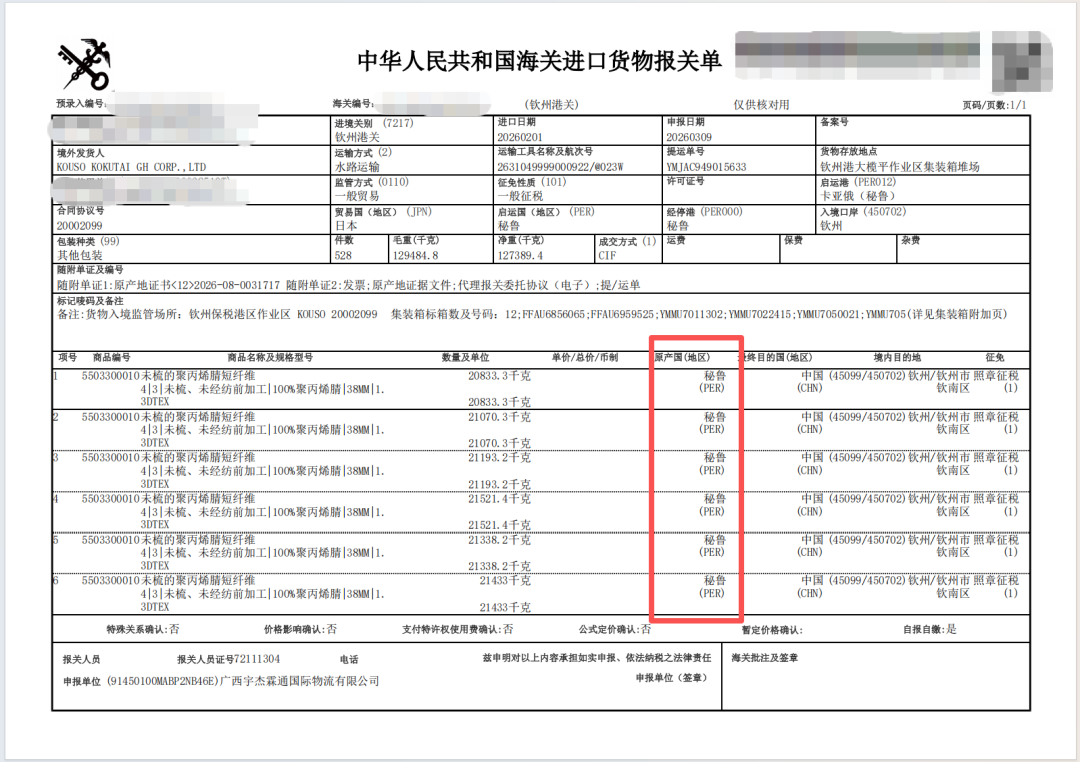The width and height of the screenshot is (1080, 762).
Task: Select the transaction term CIF
Action: click(607, 256)
